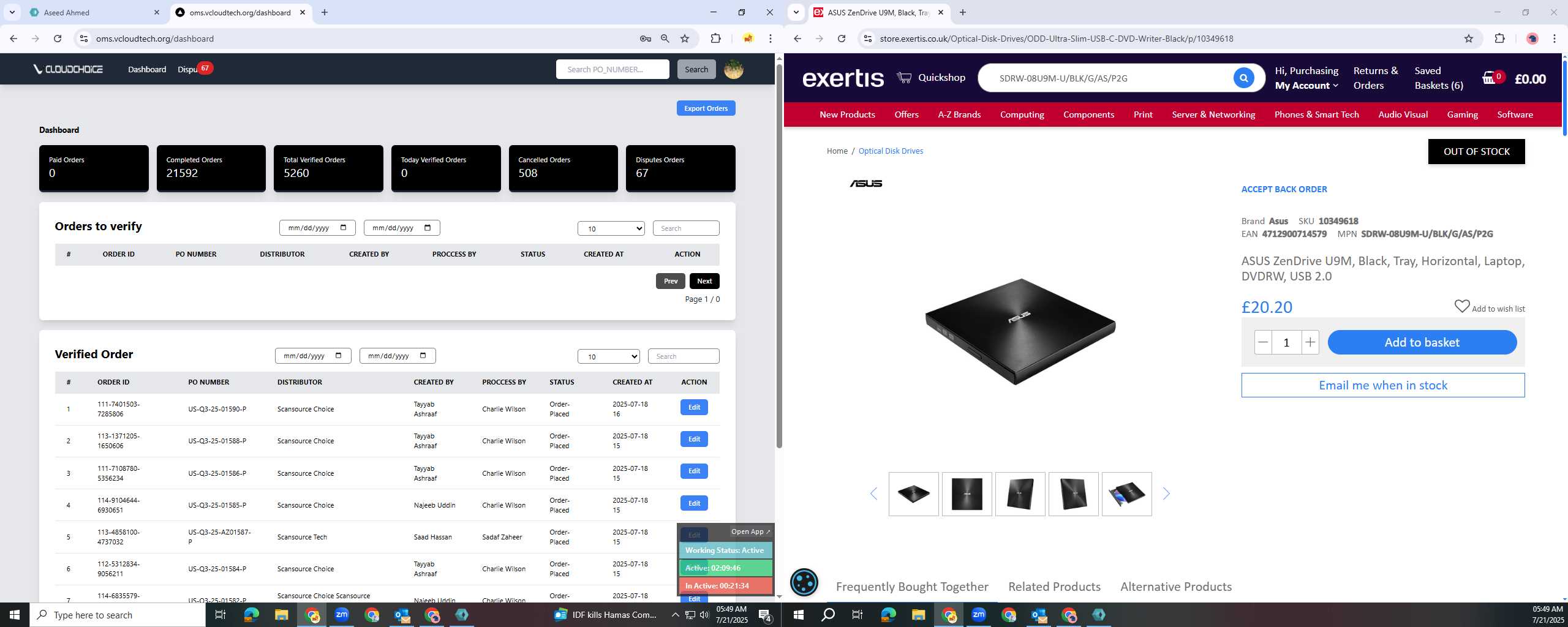Open rows-per-page dropdown in Orders to verify

tap(611, 228)
